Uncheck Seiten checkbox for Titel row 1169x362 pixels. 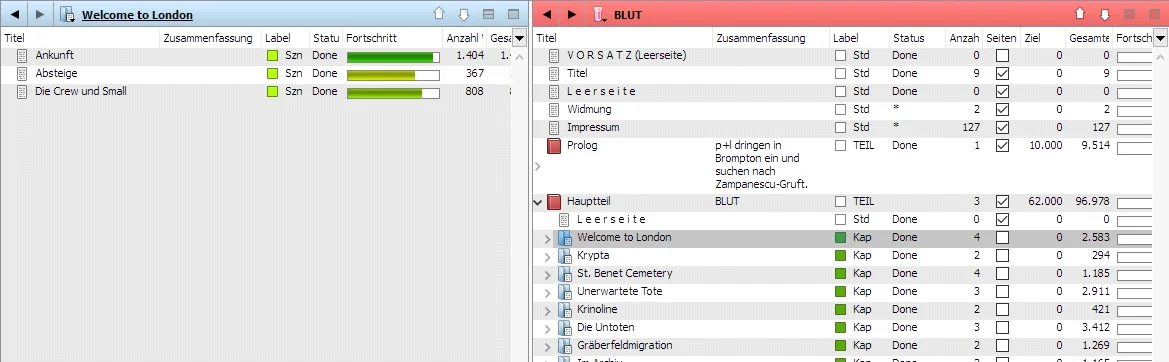click(1003, 73)
